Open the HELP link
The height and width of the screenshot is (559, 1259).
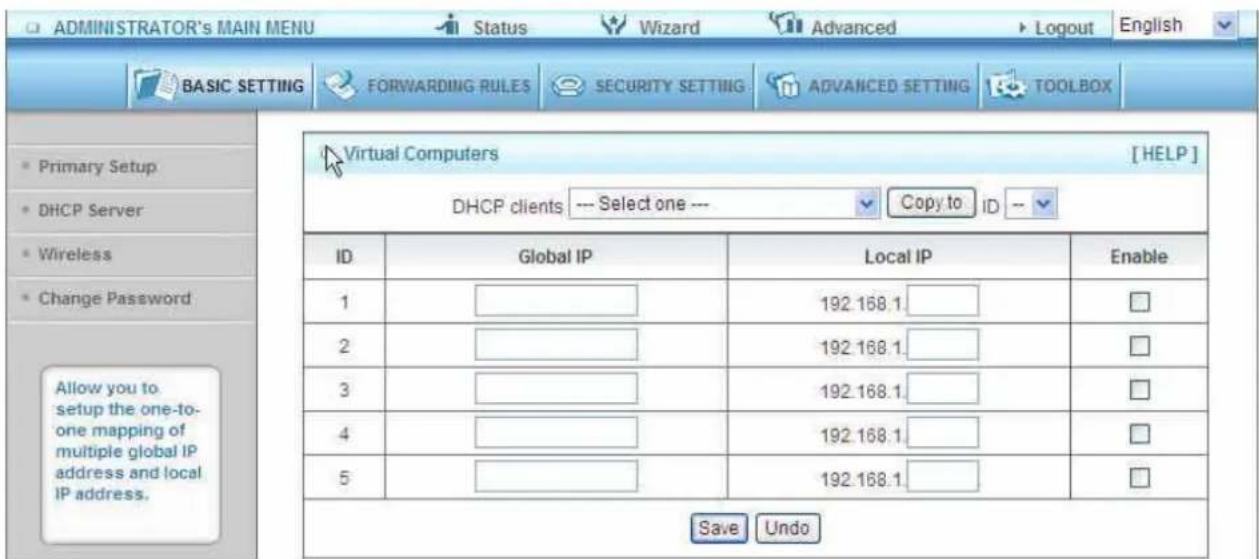(x=1165, y=155)
